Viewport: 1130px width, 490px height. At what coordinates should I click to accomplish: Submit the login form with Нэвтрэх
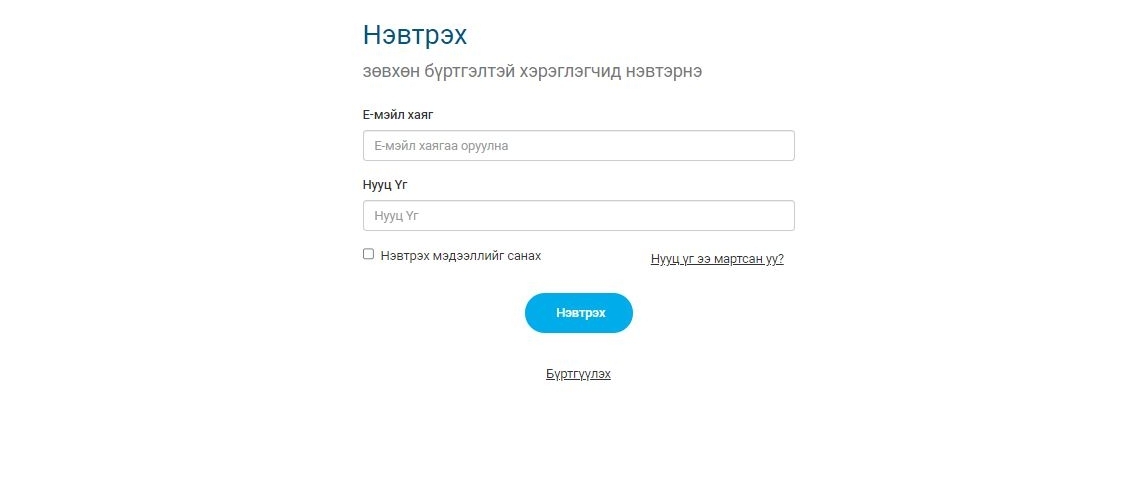579,313
